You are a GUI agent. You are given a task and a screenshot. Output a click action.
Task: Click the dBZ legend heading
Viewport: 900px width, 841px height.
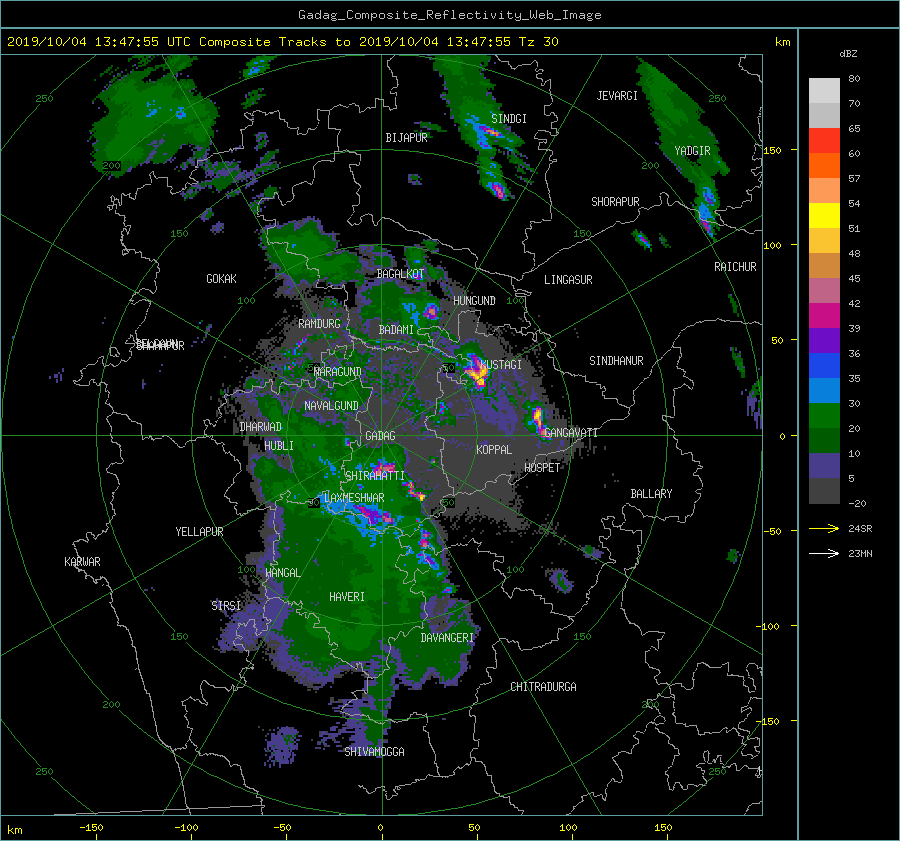coord(848,54)
